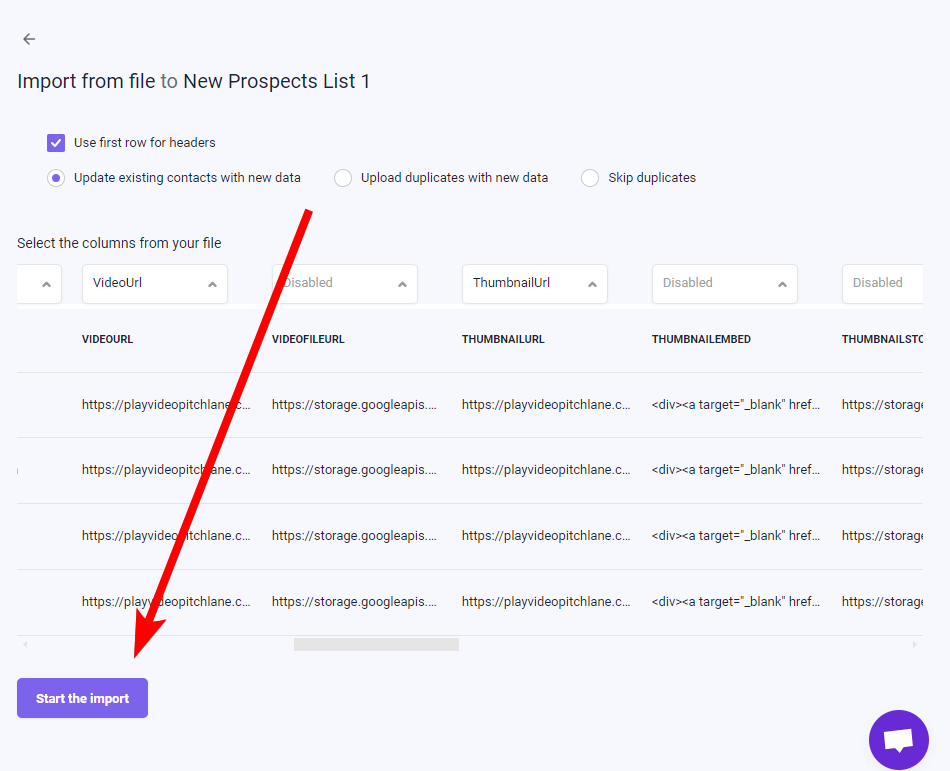
Task: Select Update existing contacts with new data
Action: (x=56, y=178)
